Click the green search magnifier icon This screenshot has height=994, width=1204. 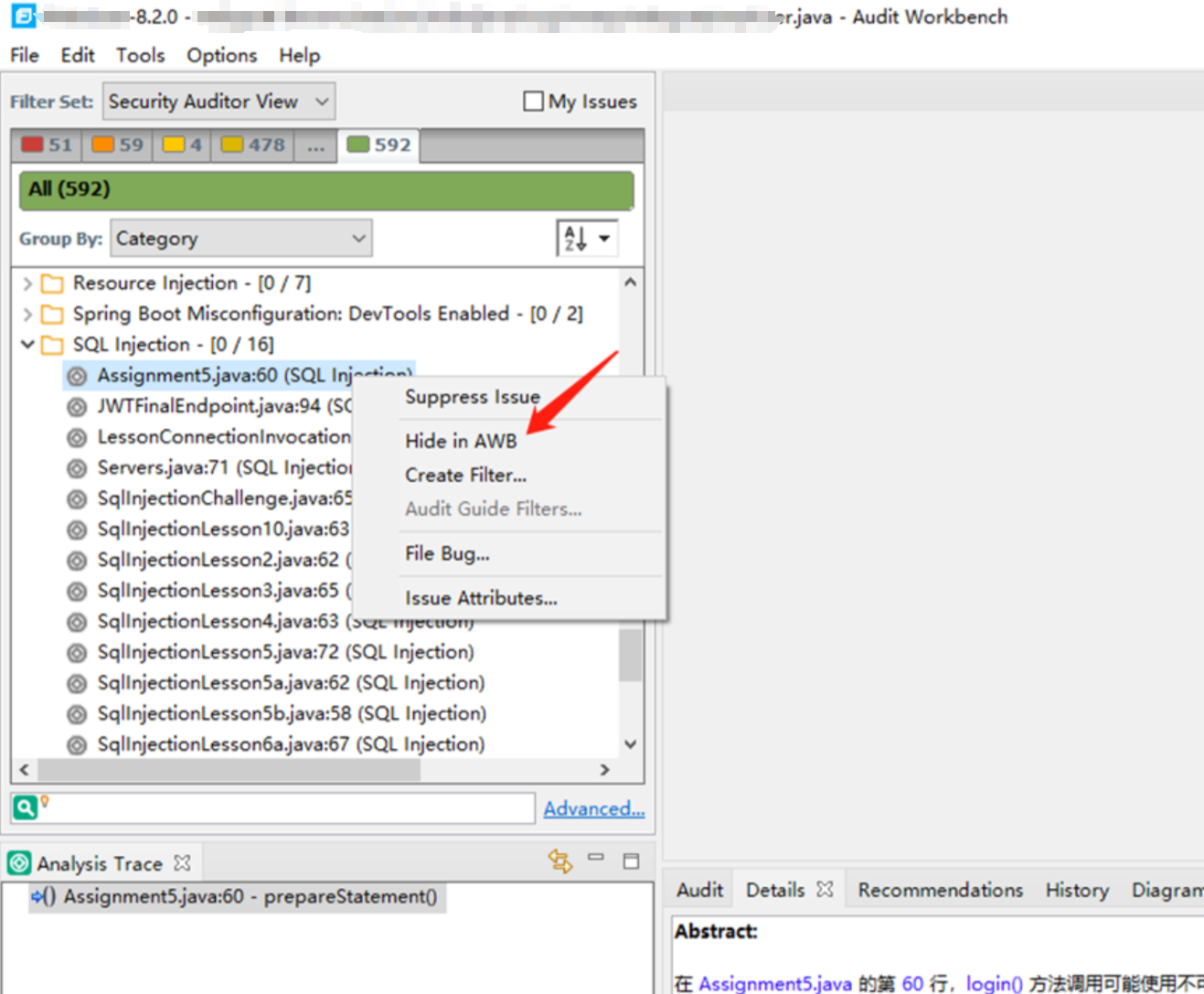pos(25,807)
